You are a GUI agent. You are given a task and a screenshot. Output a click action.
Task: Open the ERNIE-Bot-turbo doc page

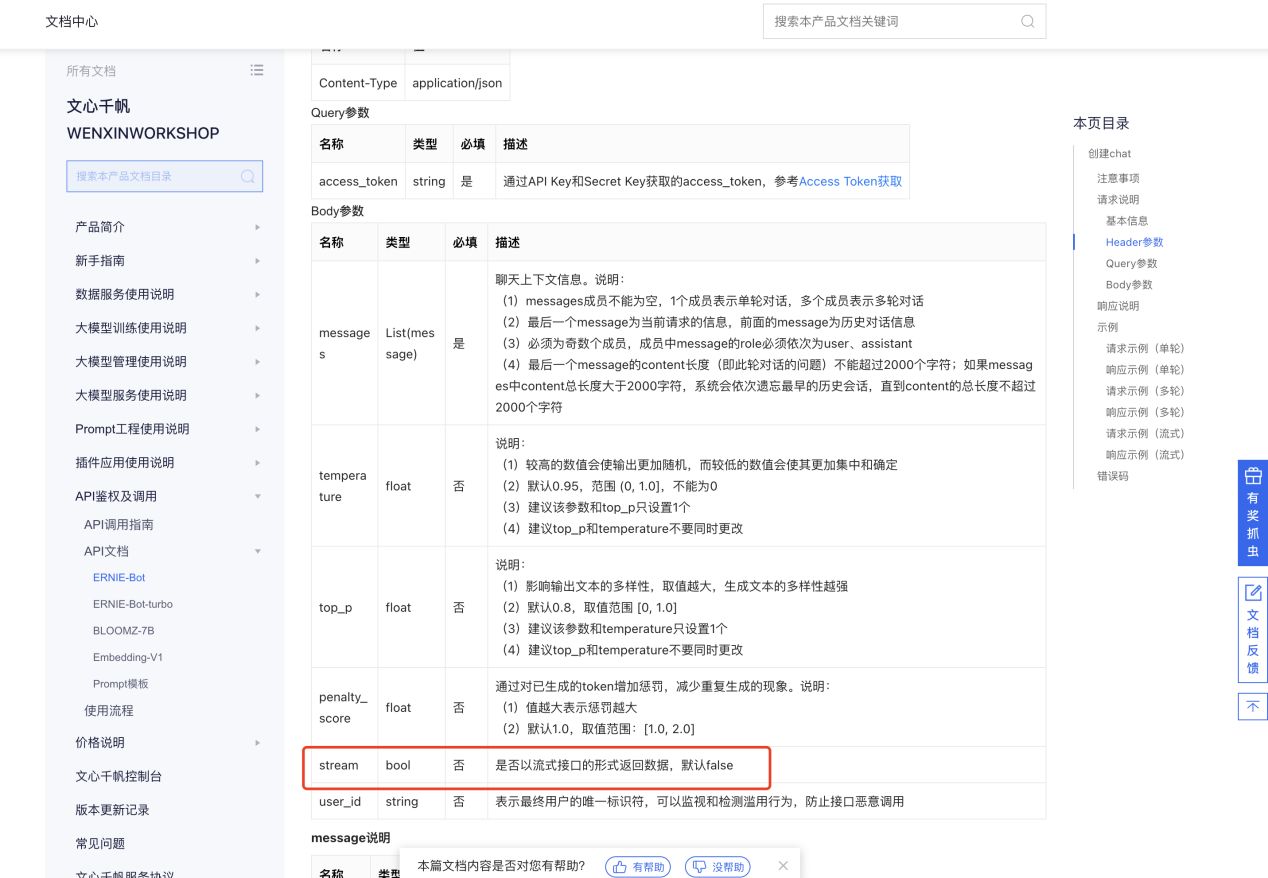pyautogui.click(x=132, y=604)
